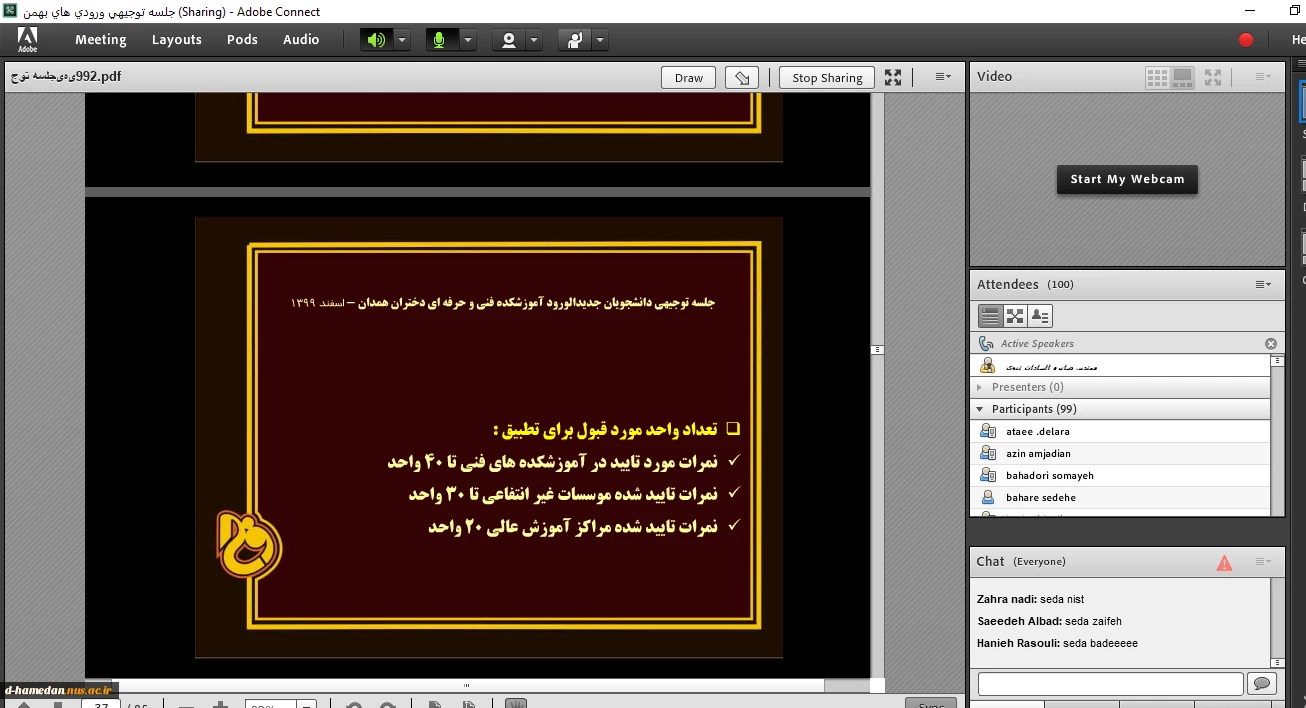The image size is (1306, 708).
Task: Click the Draw button
Action: coord(688,78)
